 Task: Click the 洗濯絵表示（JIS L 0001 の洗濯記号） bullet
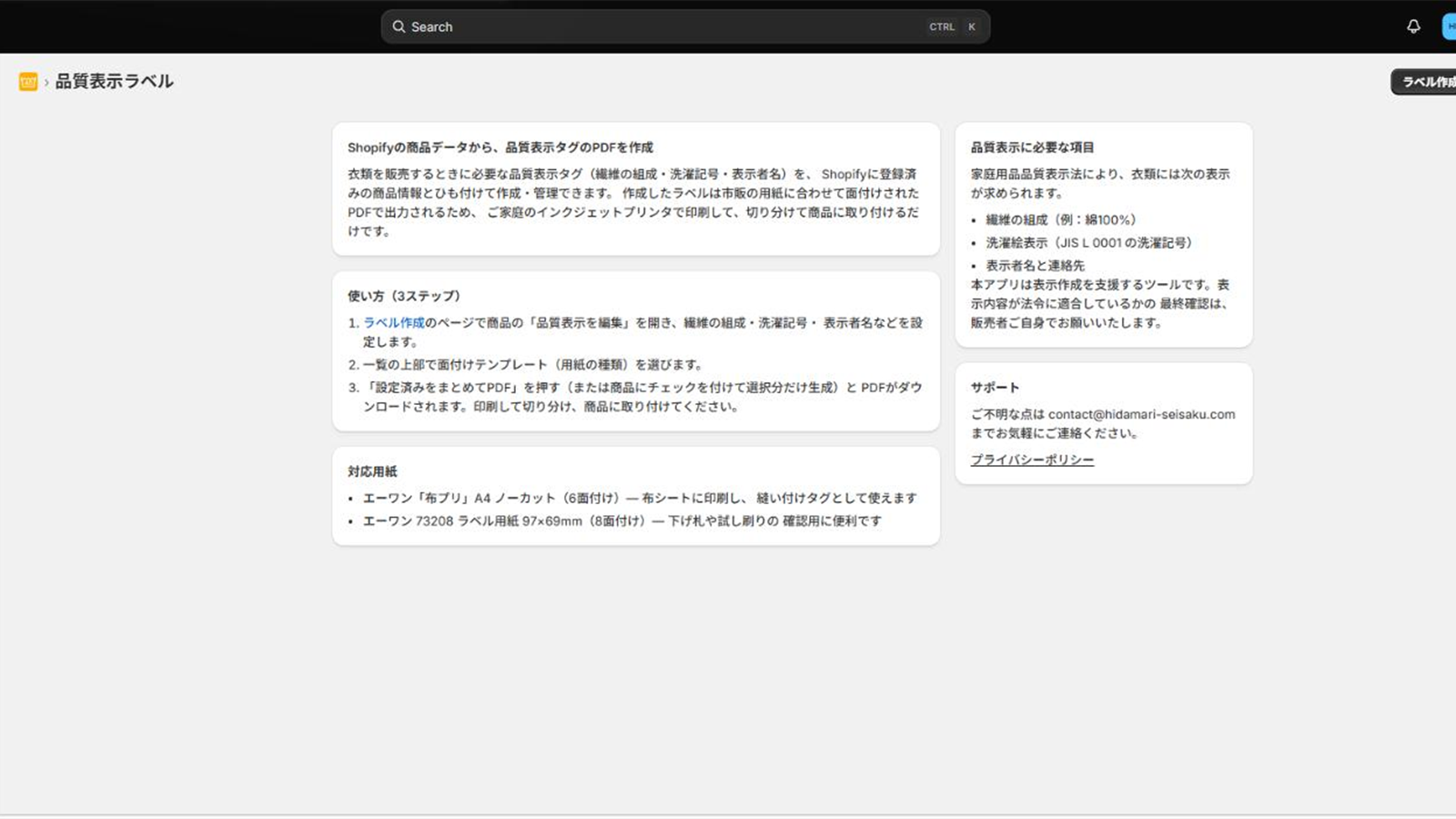1089,242
